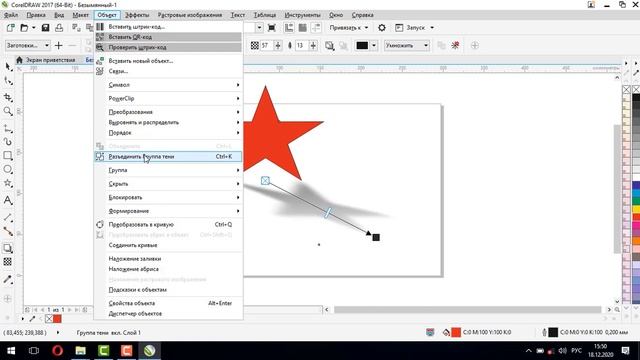
Task: Select the Color Eyedropper tool
Action: click(x=8, y=280)
